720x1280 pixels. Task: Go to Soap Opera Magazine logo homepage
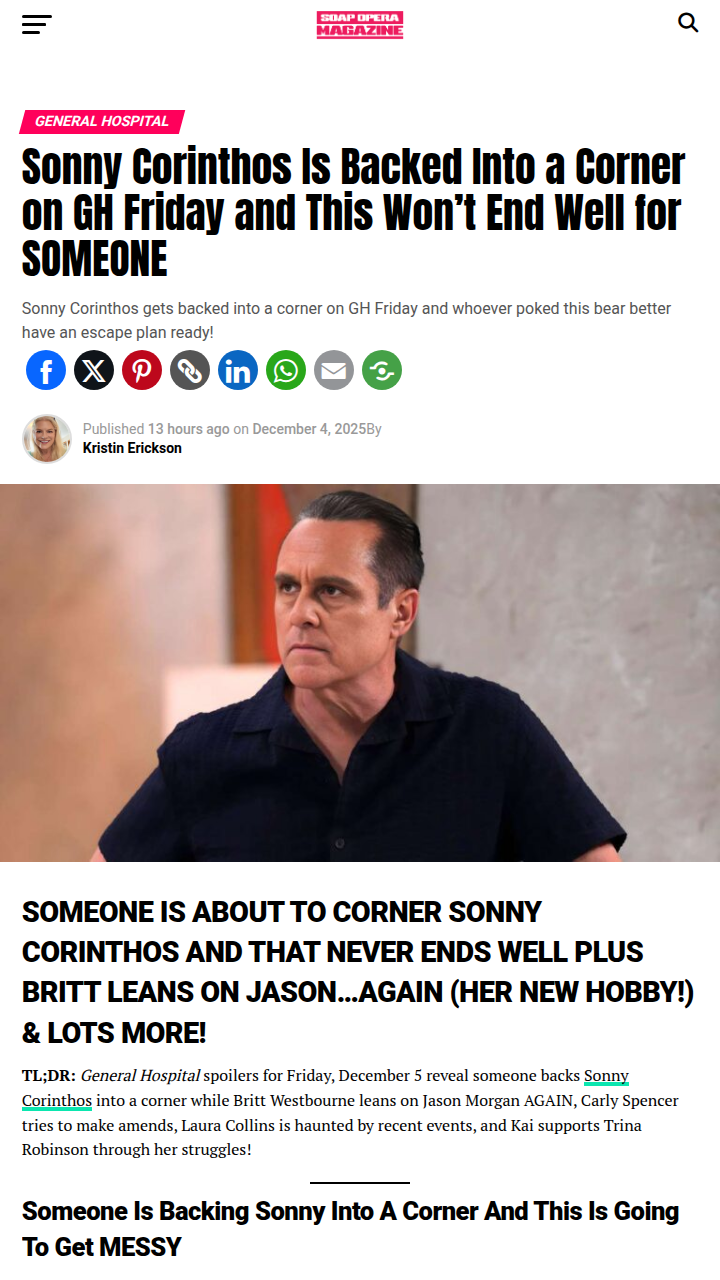click(x=360, y=25)
